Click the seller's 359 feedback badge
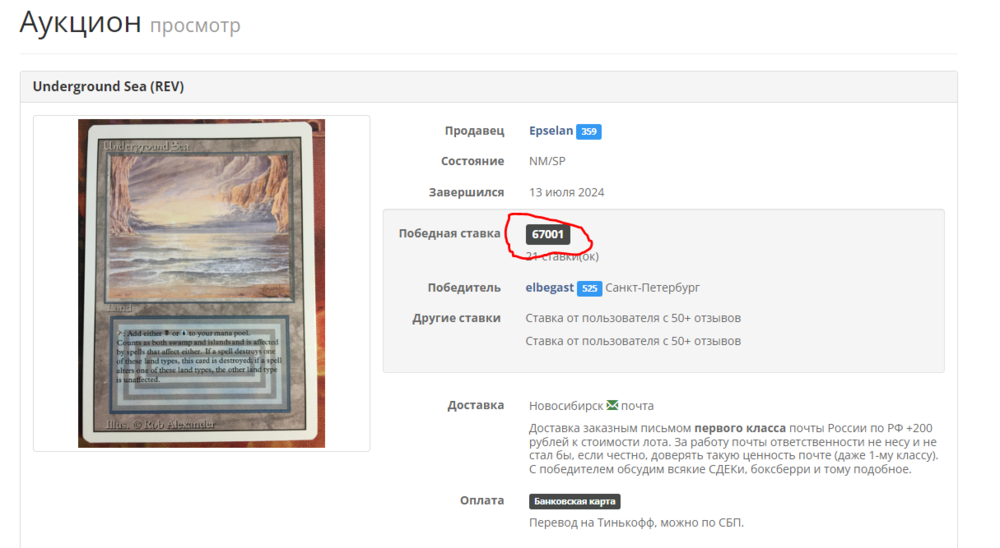The image size is (1000, 548). [589, 131]
